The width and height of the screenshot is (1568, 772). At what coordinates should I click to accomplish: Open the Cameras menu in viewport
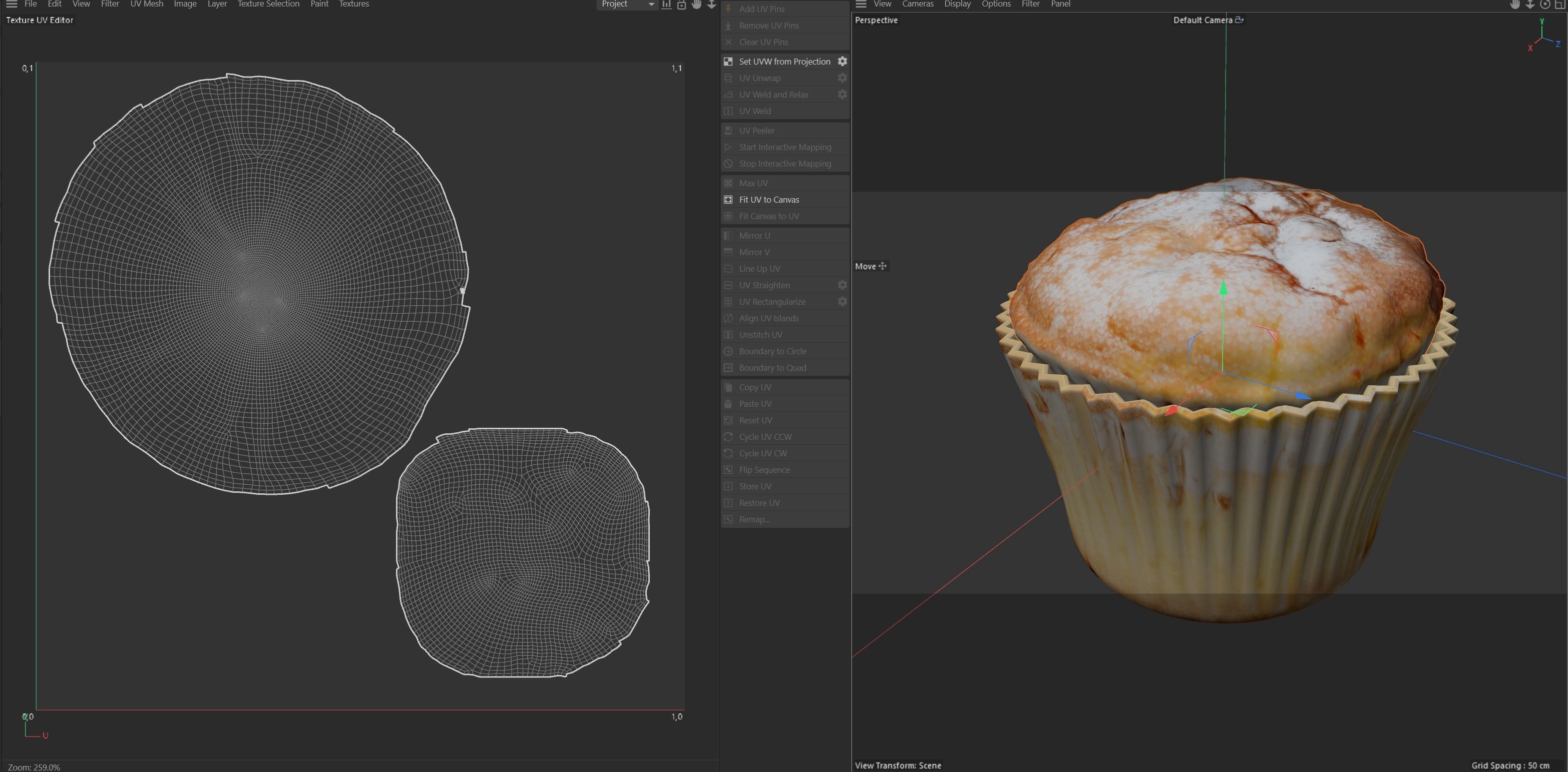coord(917,4)
